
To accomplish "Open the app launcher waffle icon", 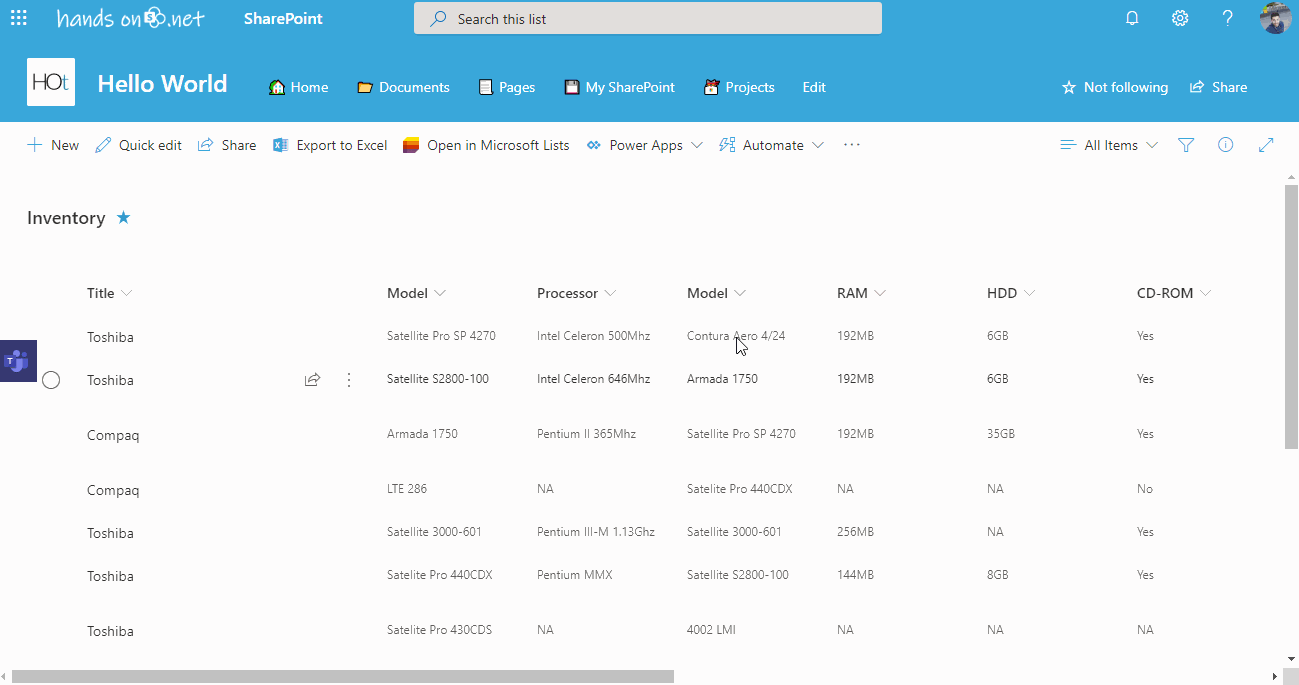I will (19, 18).
